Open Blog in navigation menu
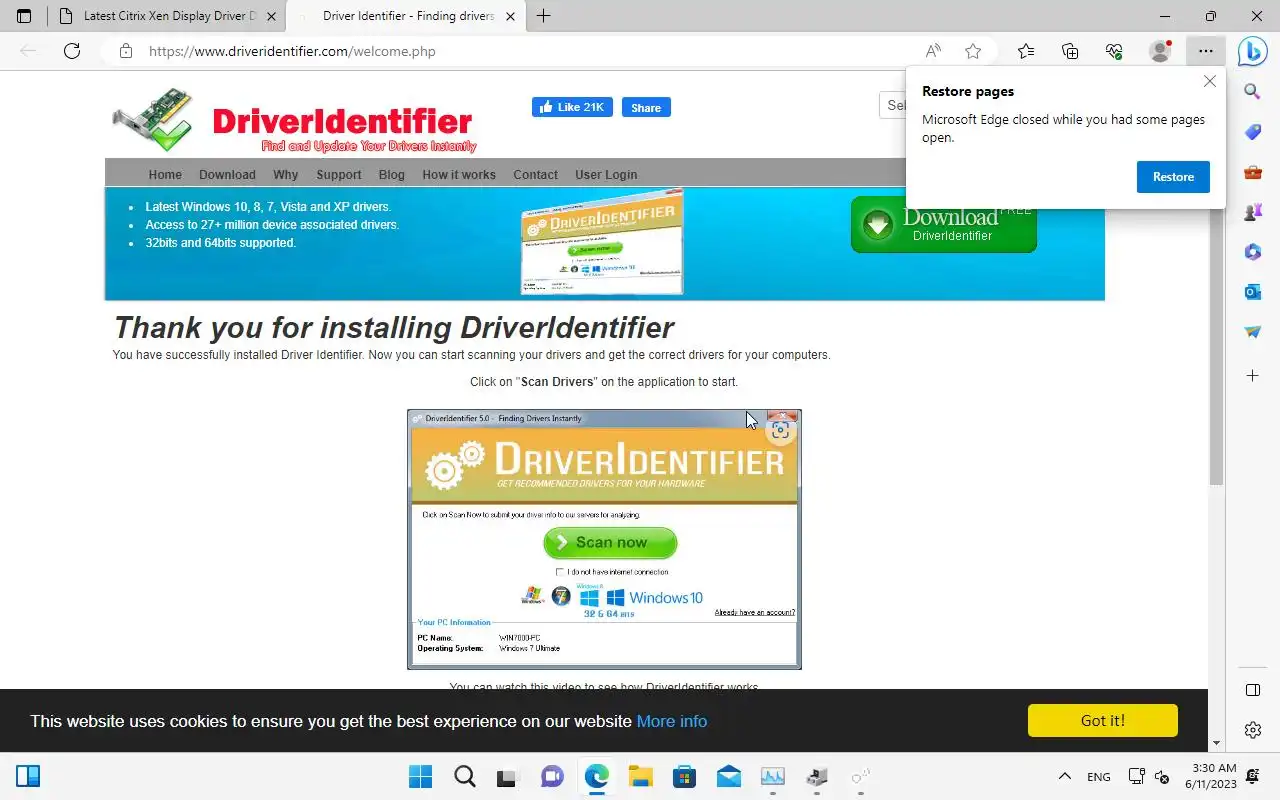Viewport: 1280px width, 800px height. point(392,175)
